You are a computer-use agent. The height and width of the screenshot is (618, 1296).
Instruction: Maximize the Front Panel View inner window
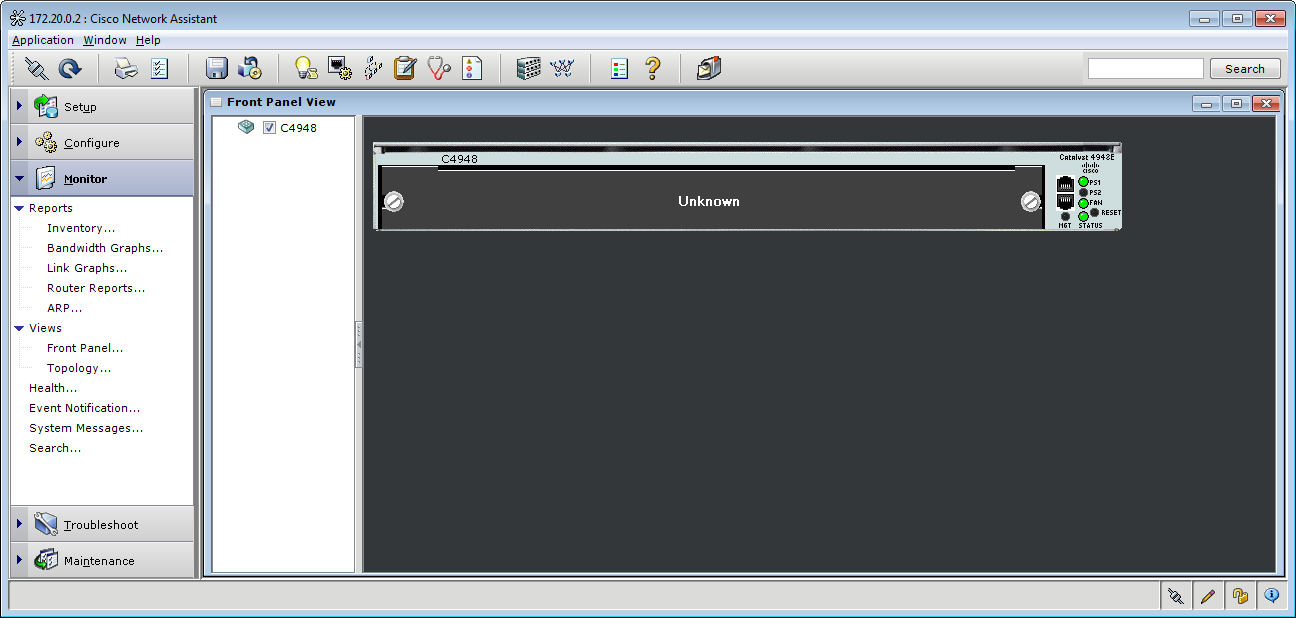click(1237, 103)
